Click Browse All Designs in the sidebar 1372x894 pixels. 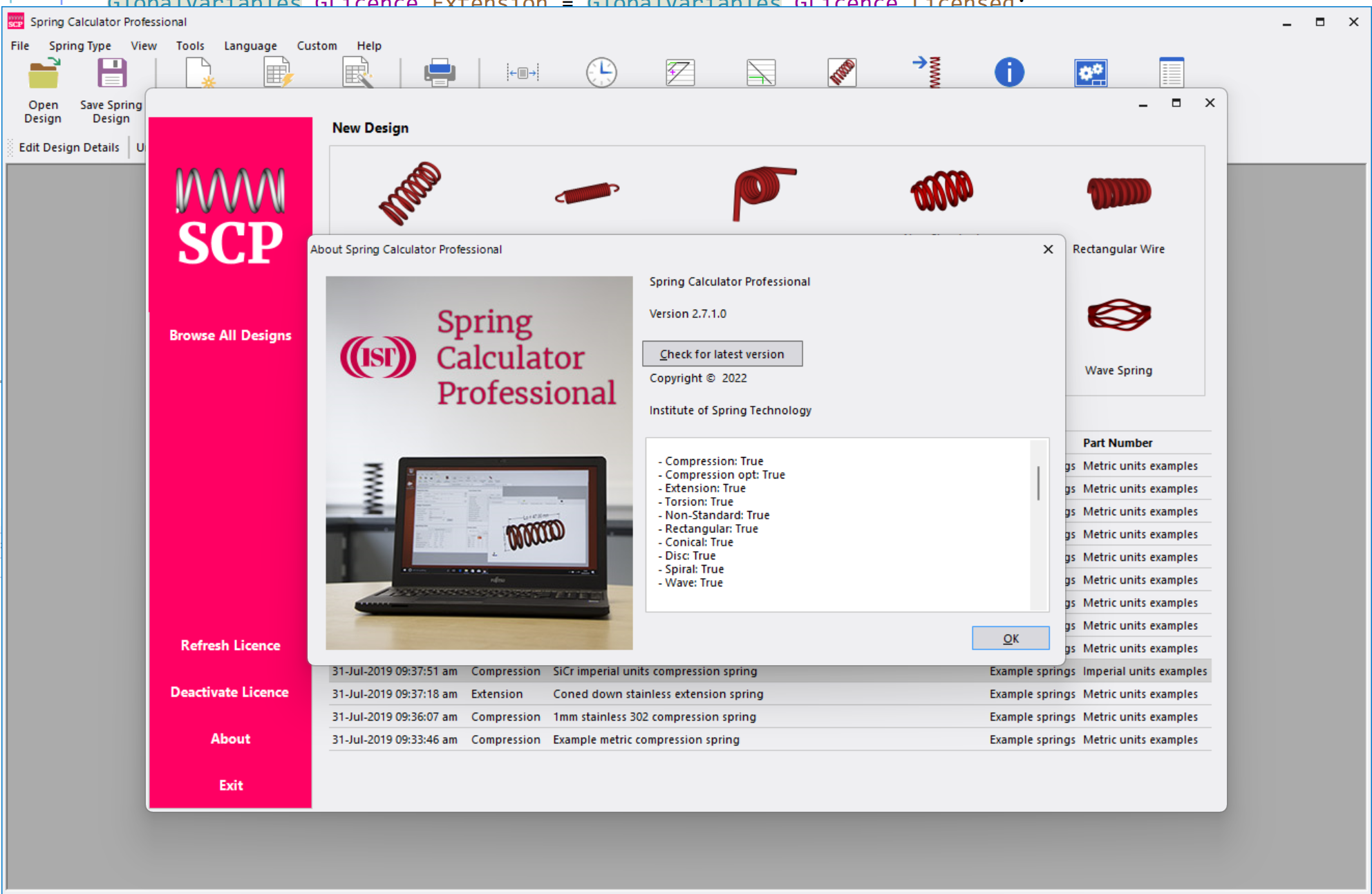pyautogui.click(x=230, y=335)
